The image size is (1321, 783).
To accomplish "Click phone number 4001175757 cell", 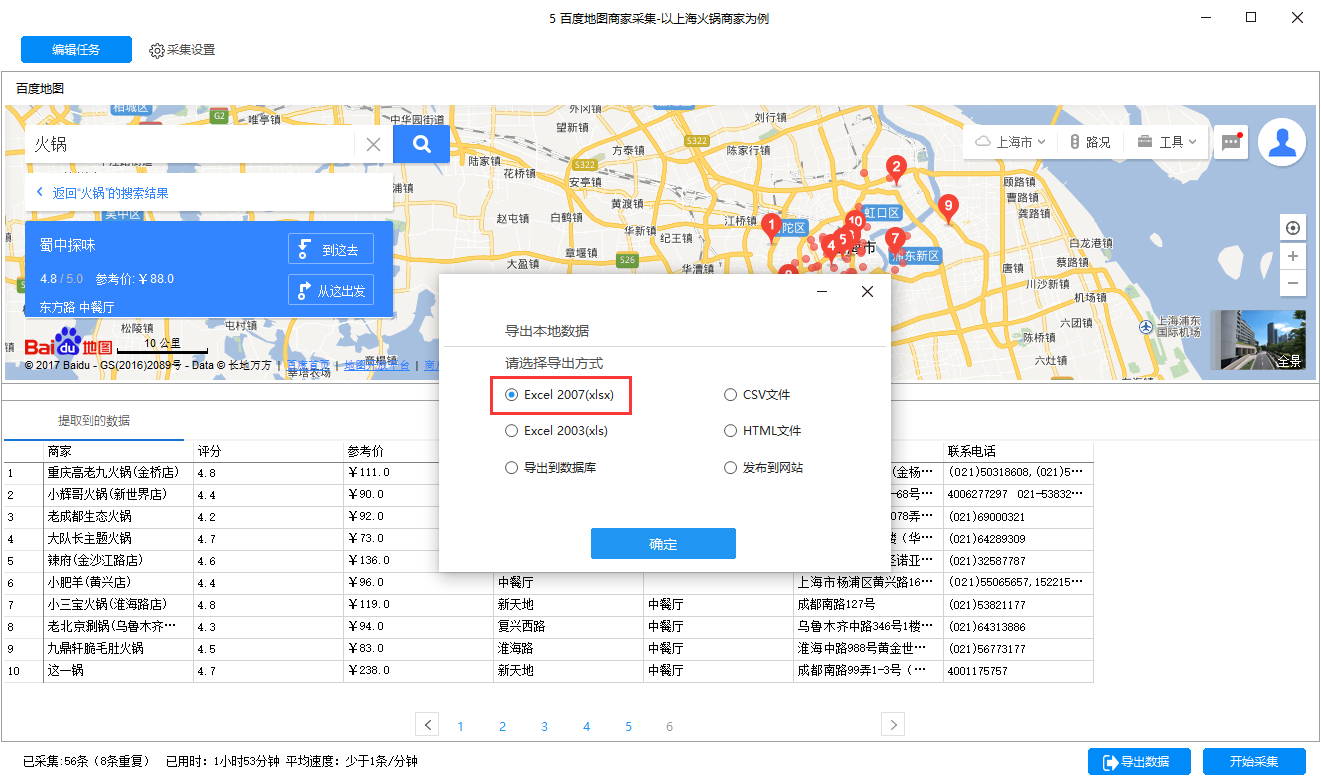I will pos(1019,670).
